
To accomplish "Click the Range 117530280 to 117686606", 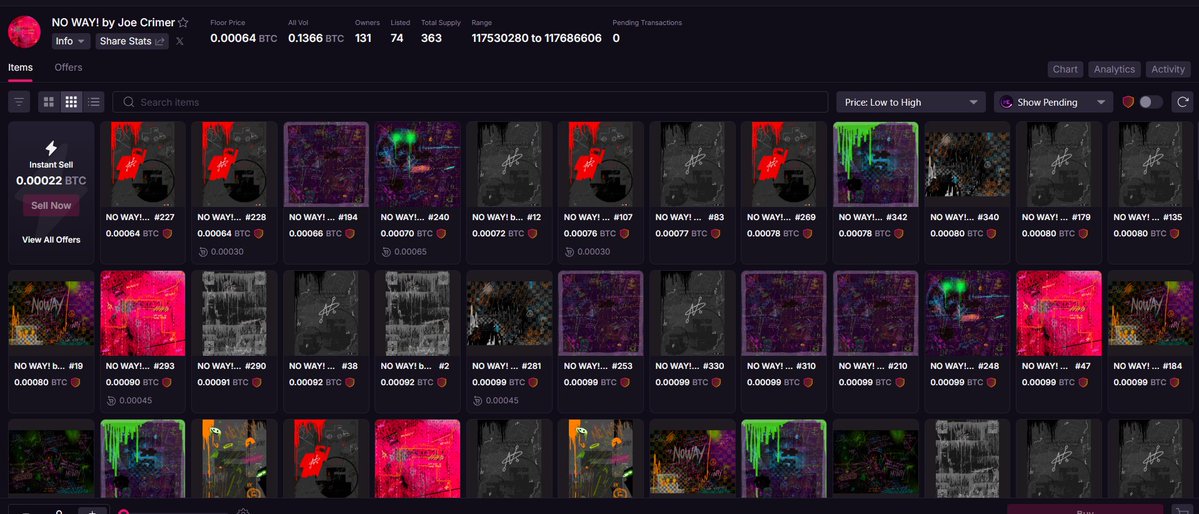I will pos(537,38).
